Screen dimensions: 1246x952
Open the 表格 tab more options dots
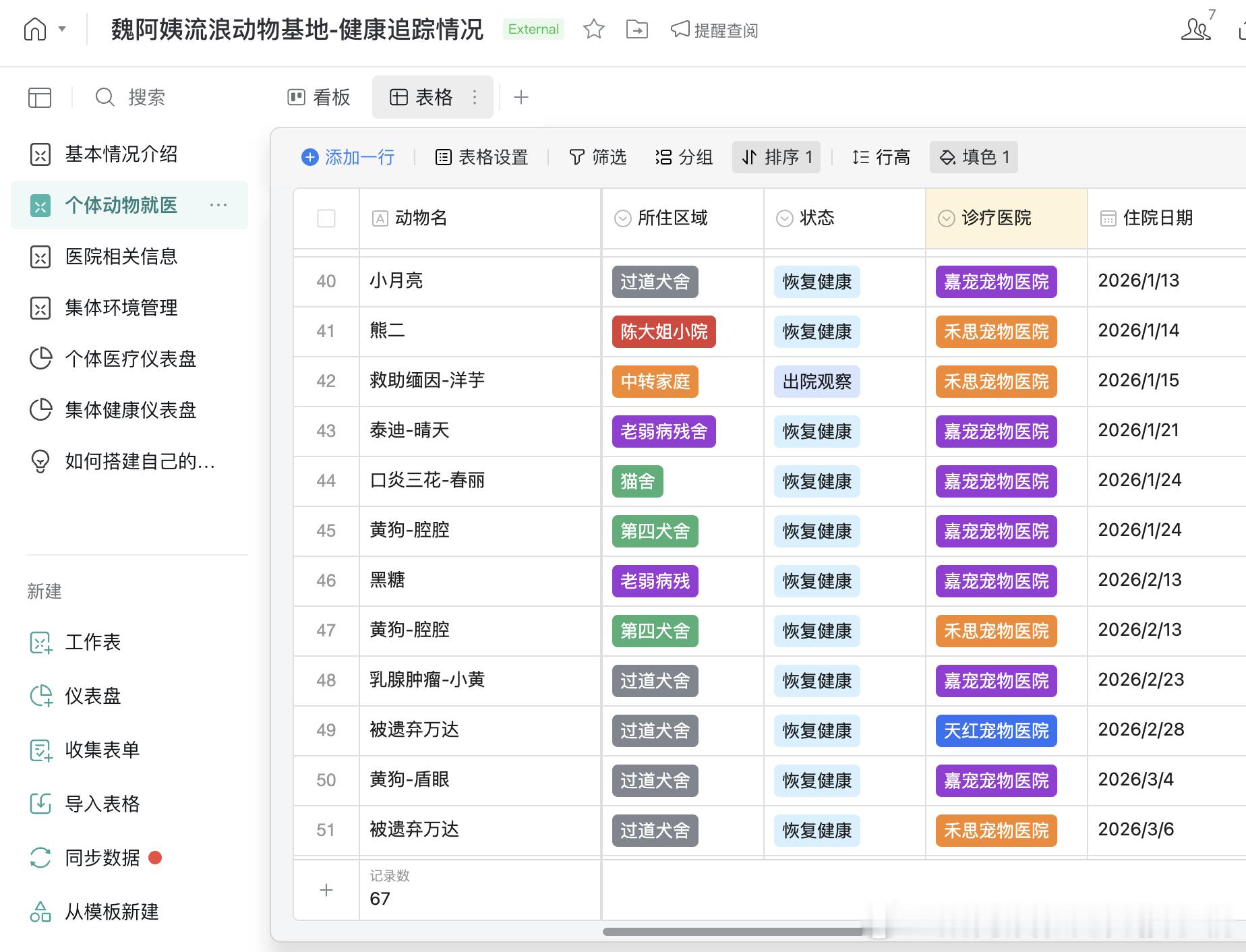tap(475, 98)
